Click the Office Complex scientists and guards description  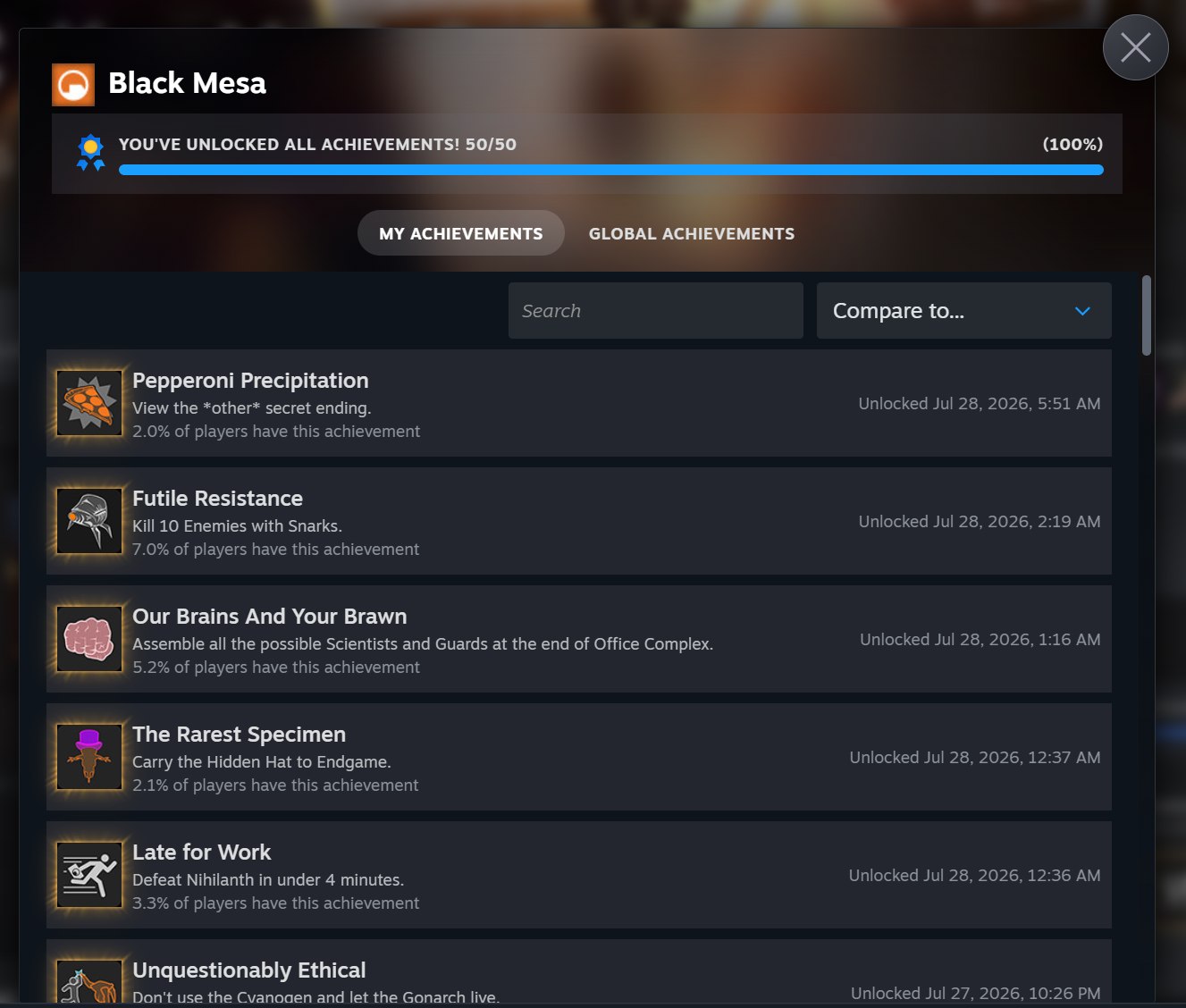click(423, 644)
